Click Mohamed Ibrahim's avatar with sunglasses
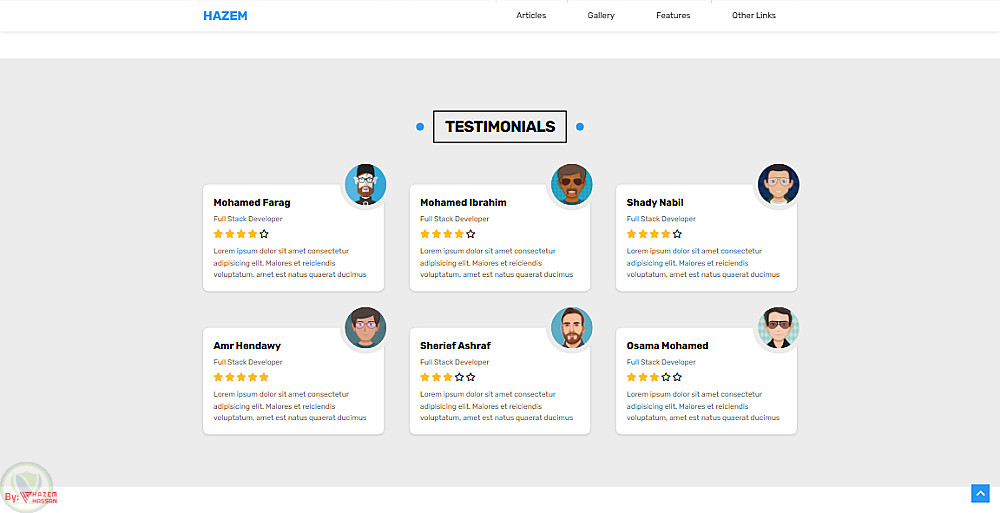The width and height of the screenshot is (1000, 513). (572, 185)
